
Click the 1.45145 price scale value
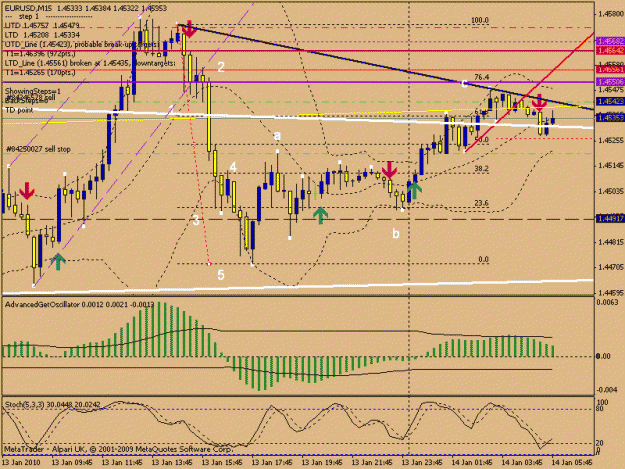click(x=611, y=166)
